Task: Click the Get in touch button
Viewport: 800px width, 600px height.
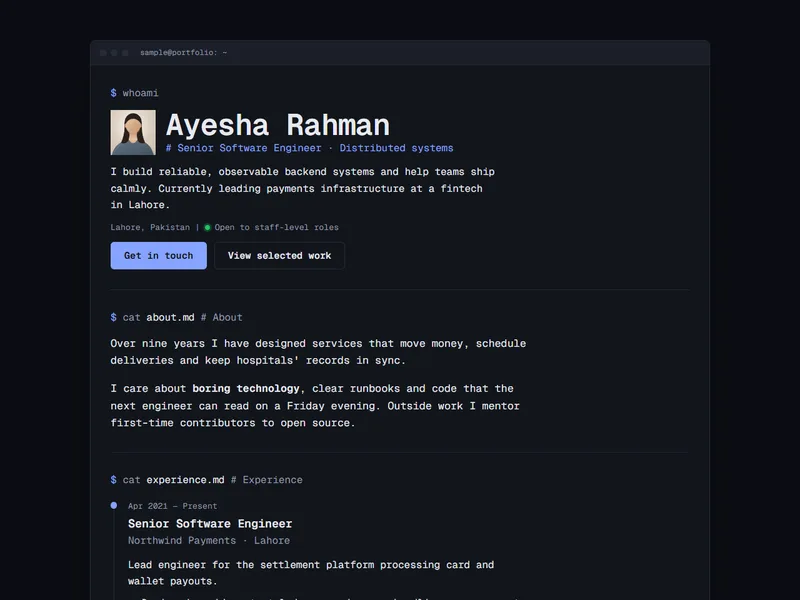Action: pos(159,256)
